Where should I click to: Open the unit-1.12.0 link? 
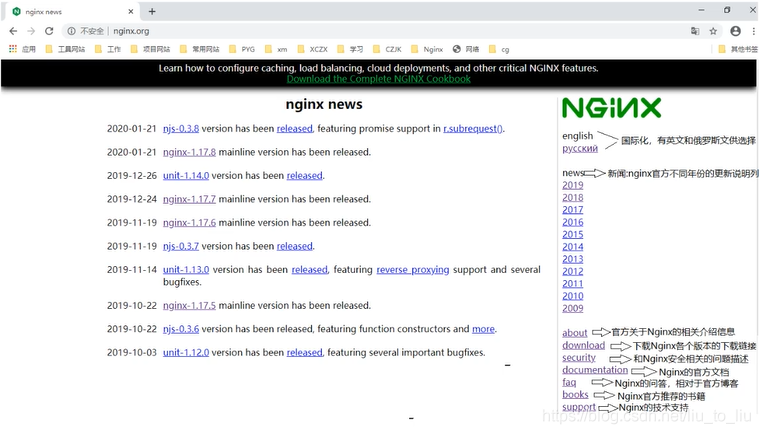click(x=186, y=353)
